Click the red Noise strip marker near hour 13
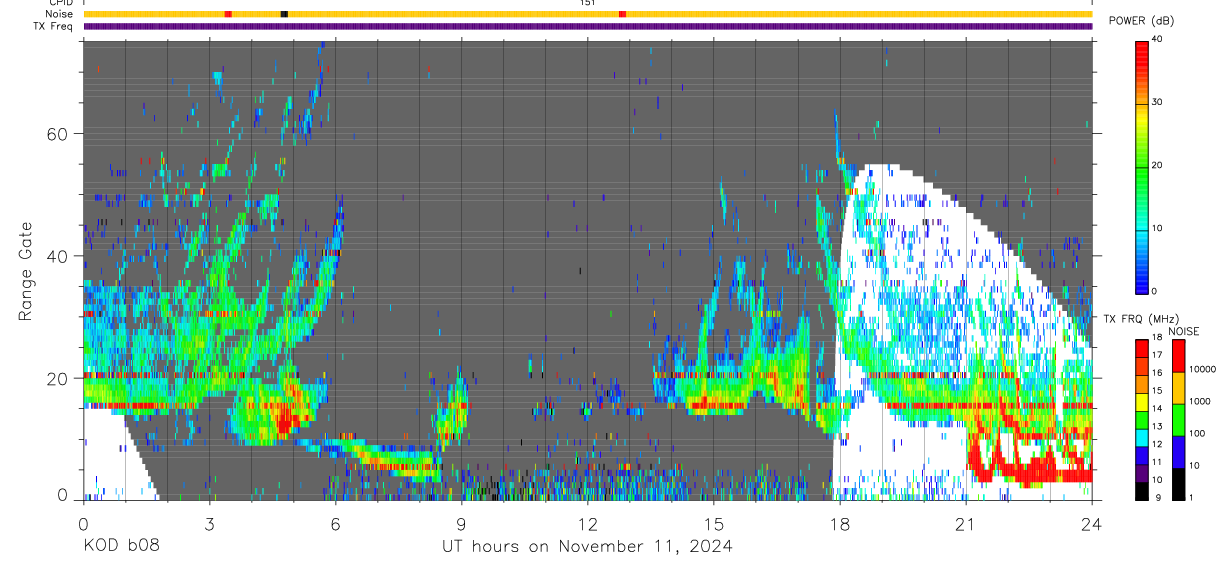This screenshot has width=1228, height=567. [622, 14]
